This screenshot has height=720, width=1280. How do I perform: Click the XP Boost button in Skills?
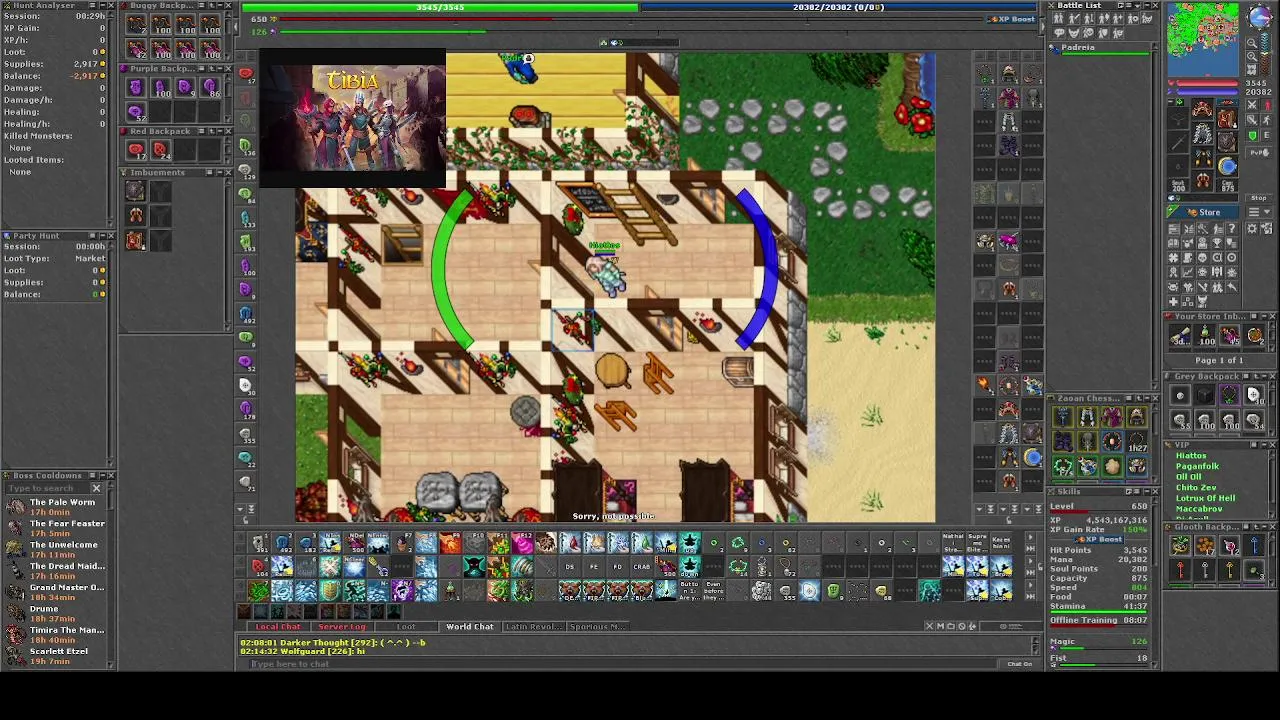click(x=1099, y=540)
